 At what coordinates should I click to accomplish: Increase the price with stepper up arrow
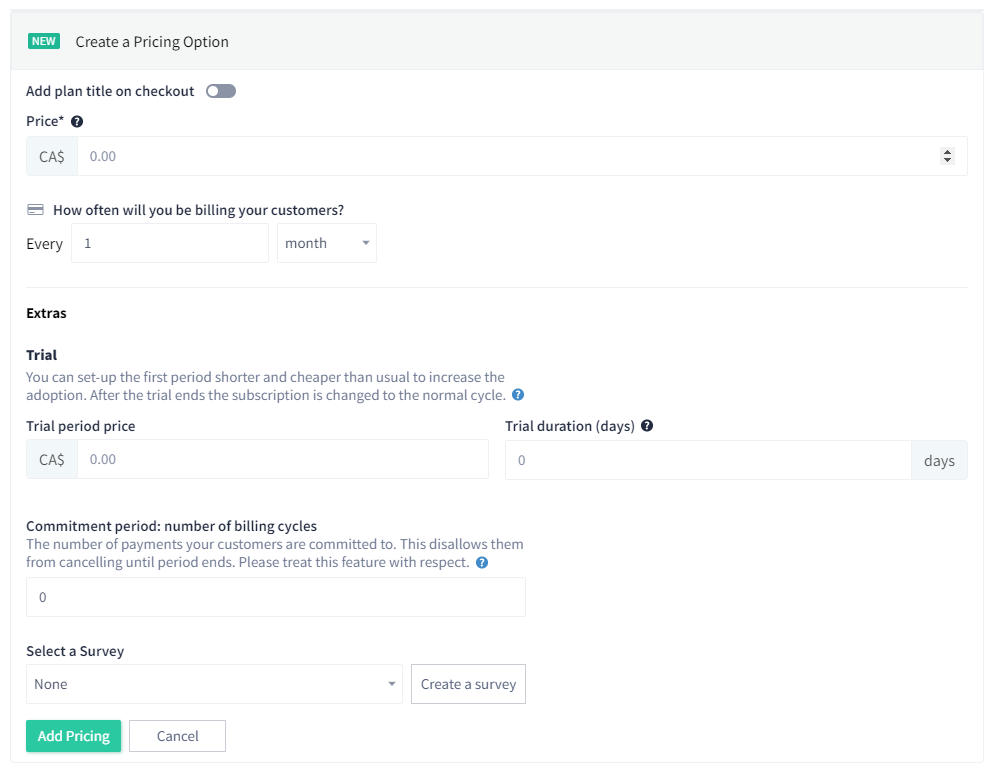pos(947,152)
